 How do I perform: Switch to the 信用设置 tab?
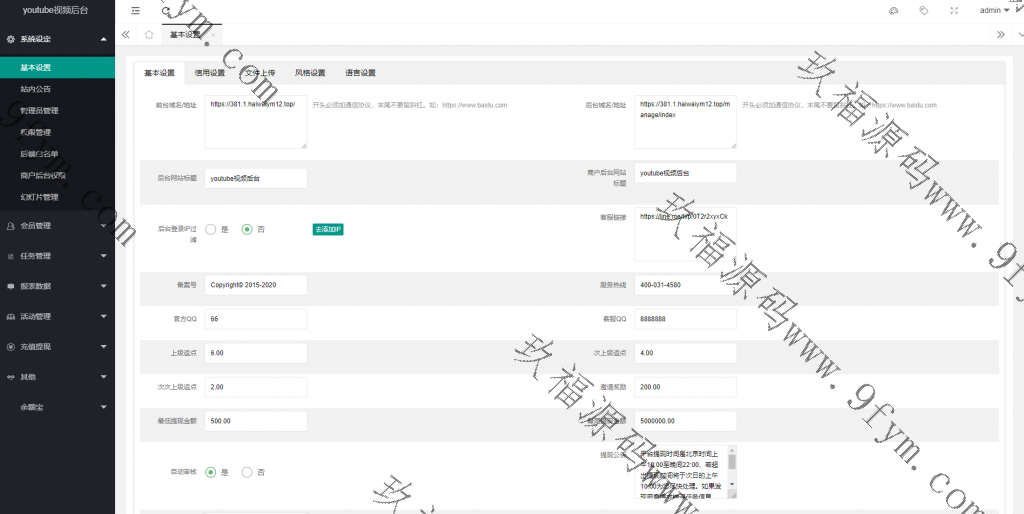tap(209, 73)
